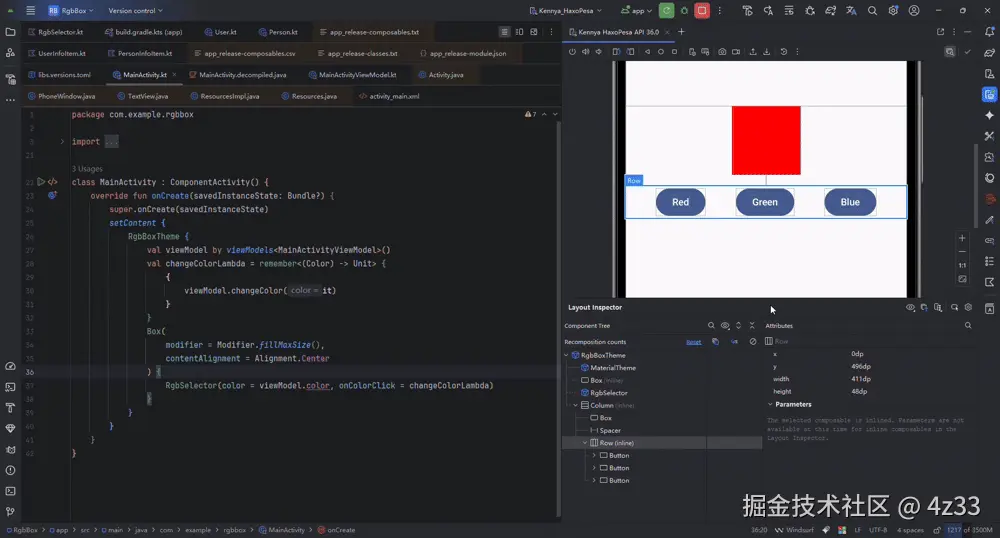Screen dimensions: 1000x538
Task: Collapse the RgbBoxTheme tree node
Action: 566,355
